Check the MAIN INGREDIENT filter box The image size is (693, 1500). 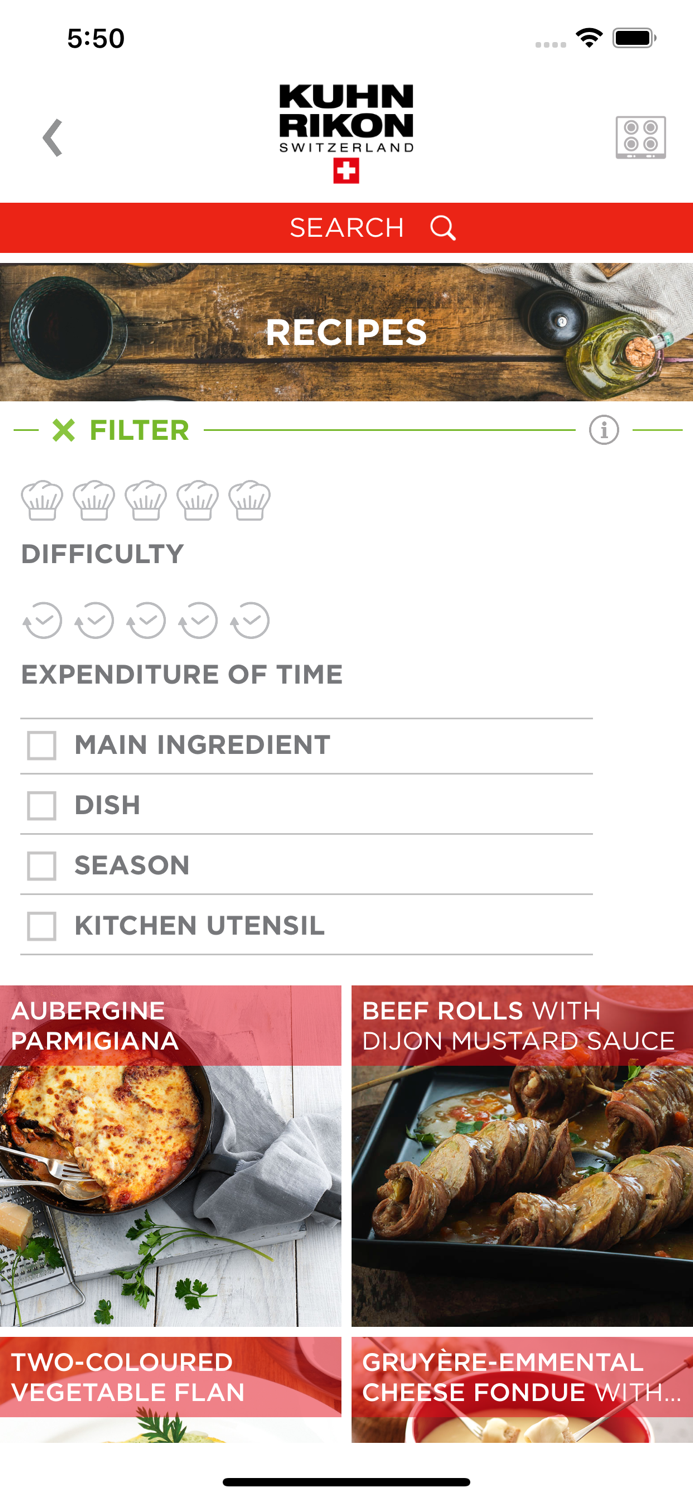(x=40, y=745)
